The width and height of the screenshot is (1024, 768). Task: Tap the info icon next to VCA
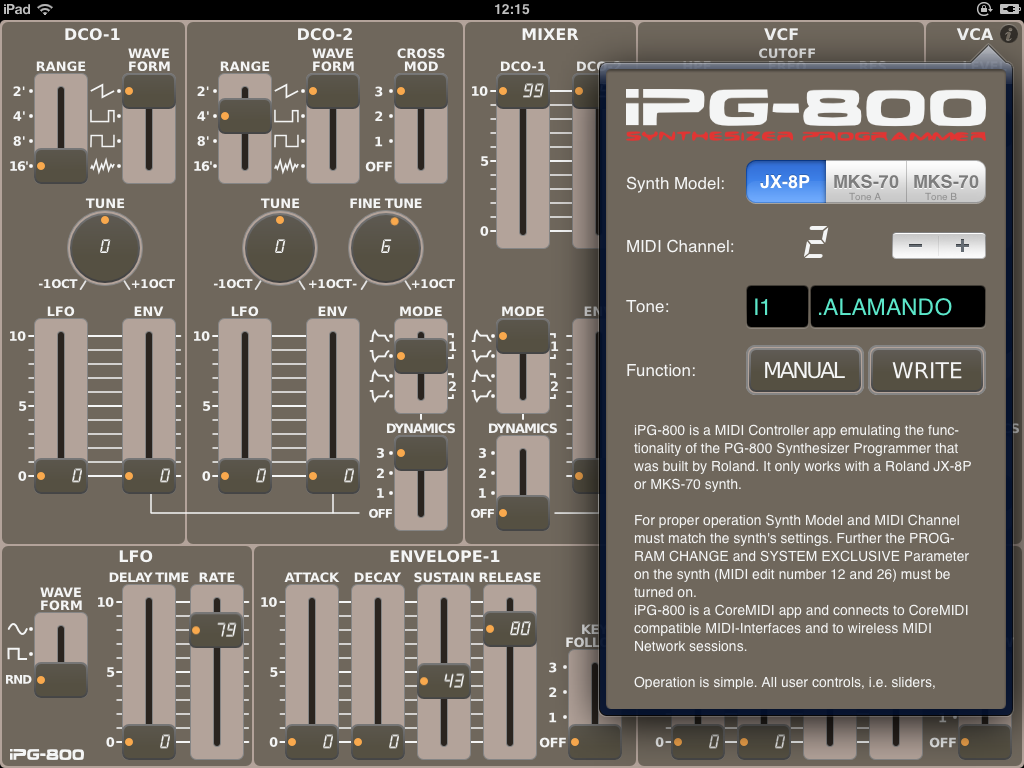1009,34
